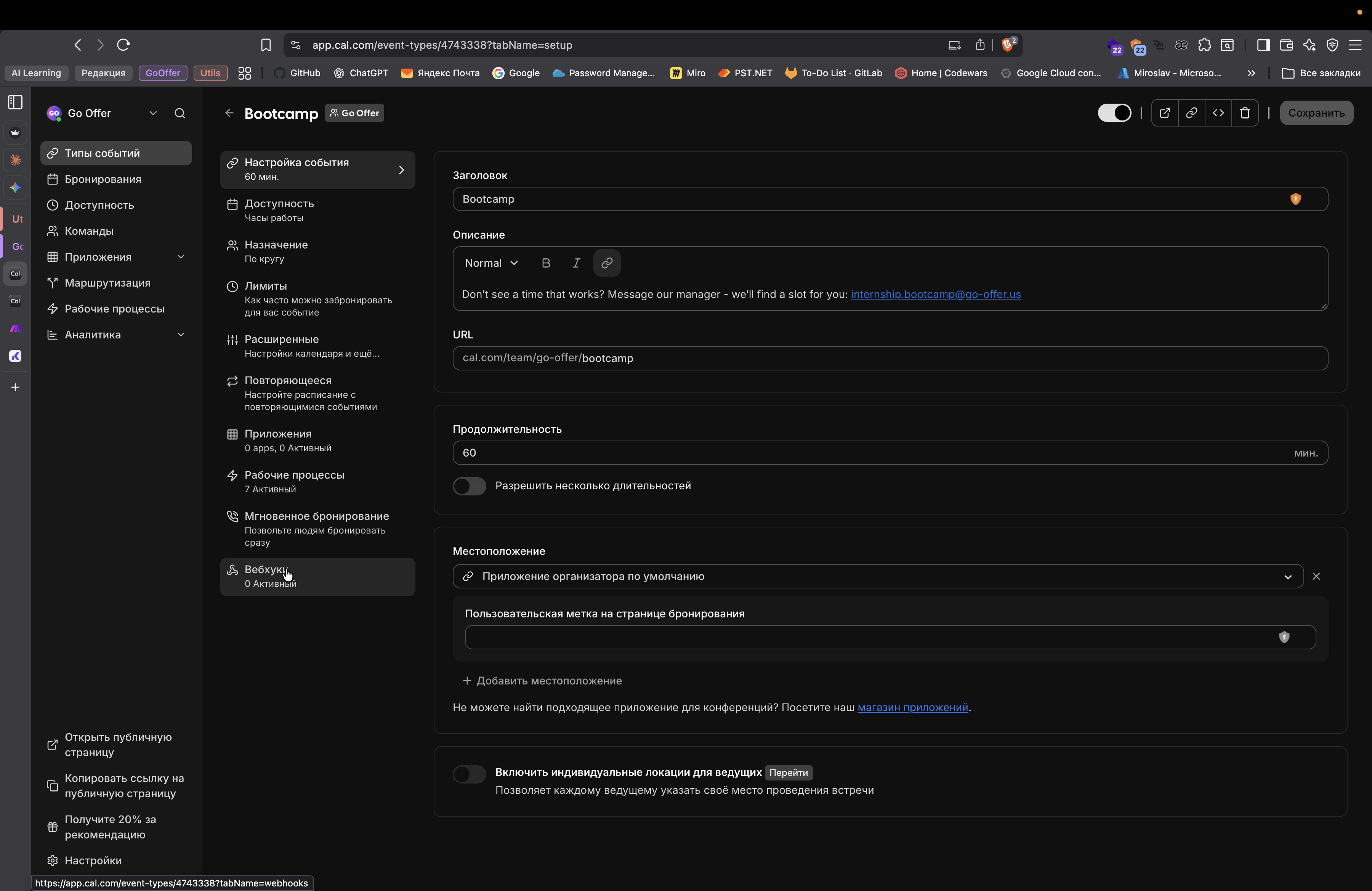The image size is (1372, 891).
Task: Toggle the event enabled switch in header
Action: pyautogui.click(x=1114, y=113)
